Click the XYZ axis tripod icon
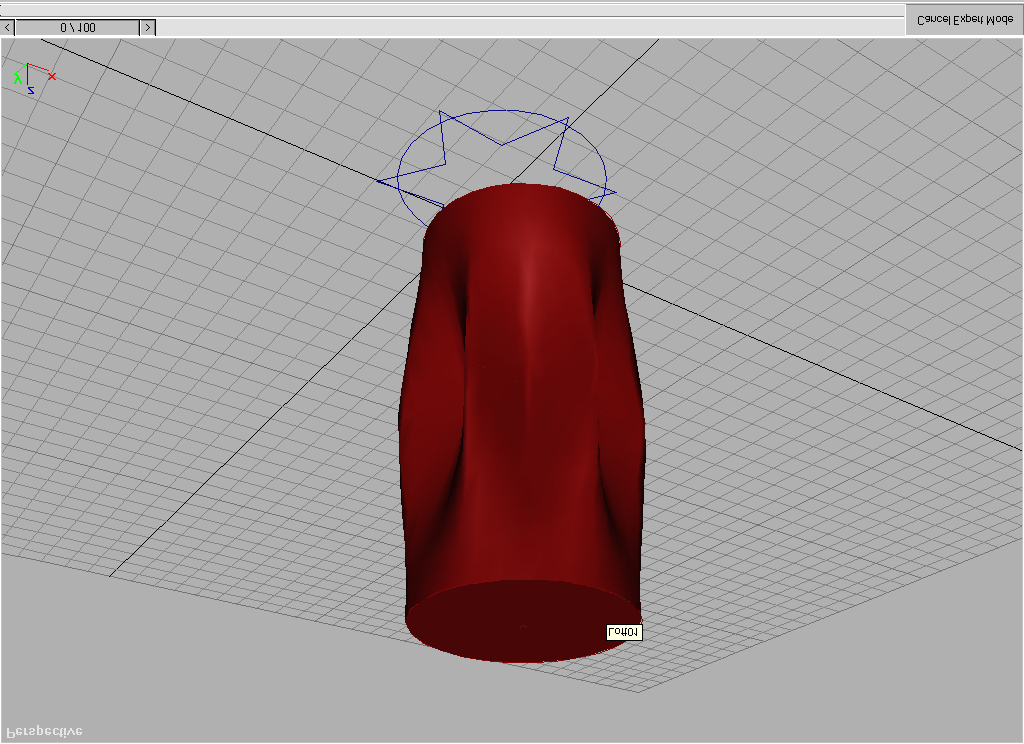Screen dimensions: 1024x744 (34, 79)
